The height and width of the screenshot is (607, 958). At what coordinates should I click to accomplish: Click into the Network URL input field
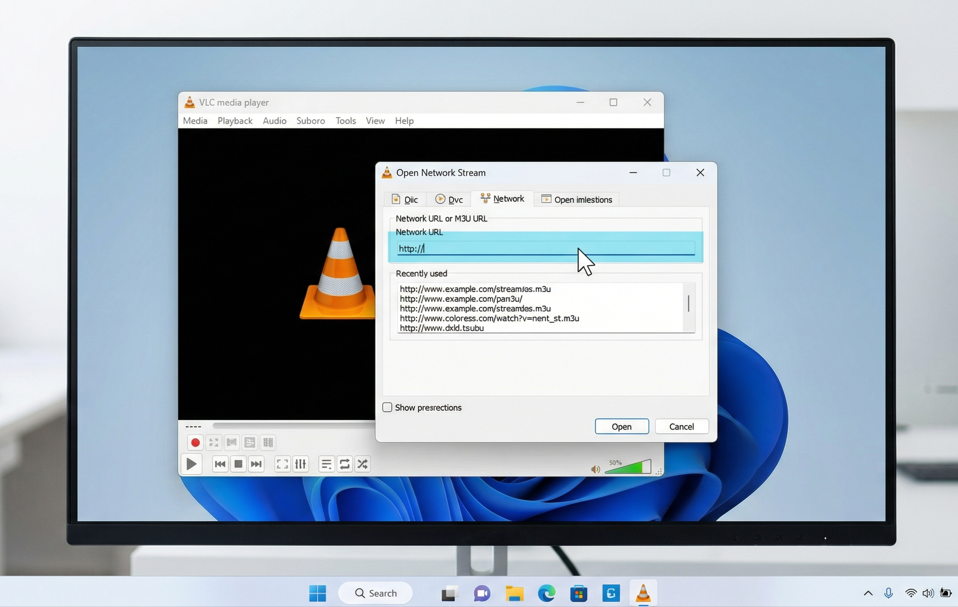pos(546,249)
